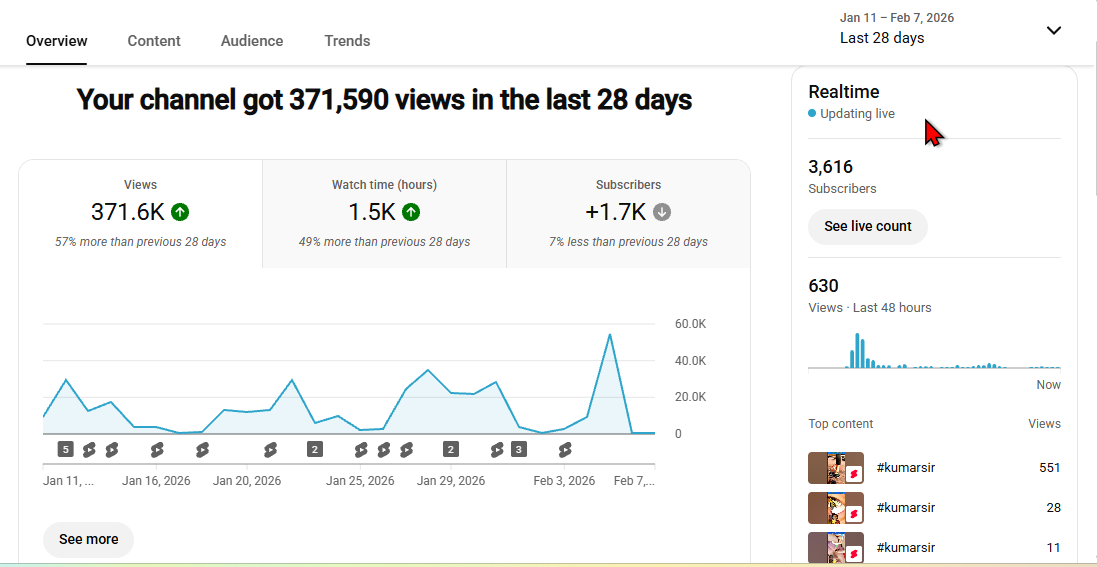Open the Audience tab
Screen dimensions: 1097x567
click(x=252, y=41)
